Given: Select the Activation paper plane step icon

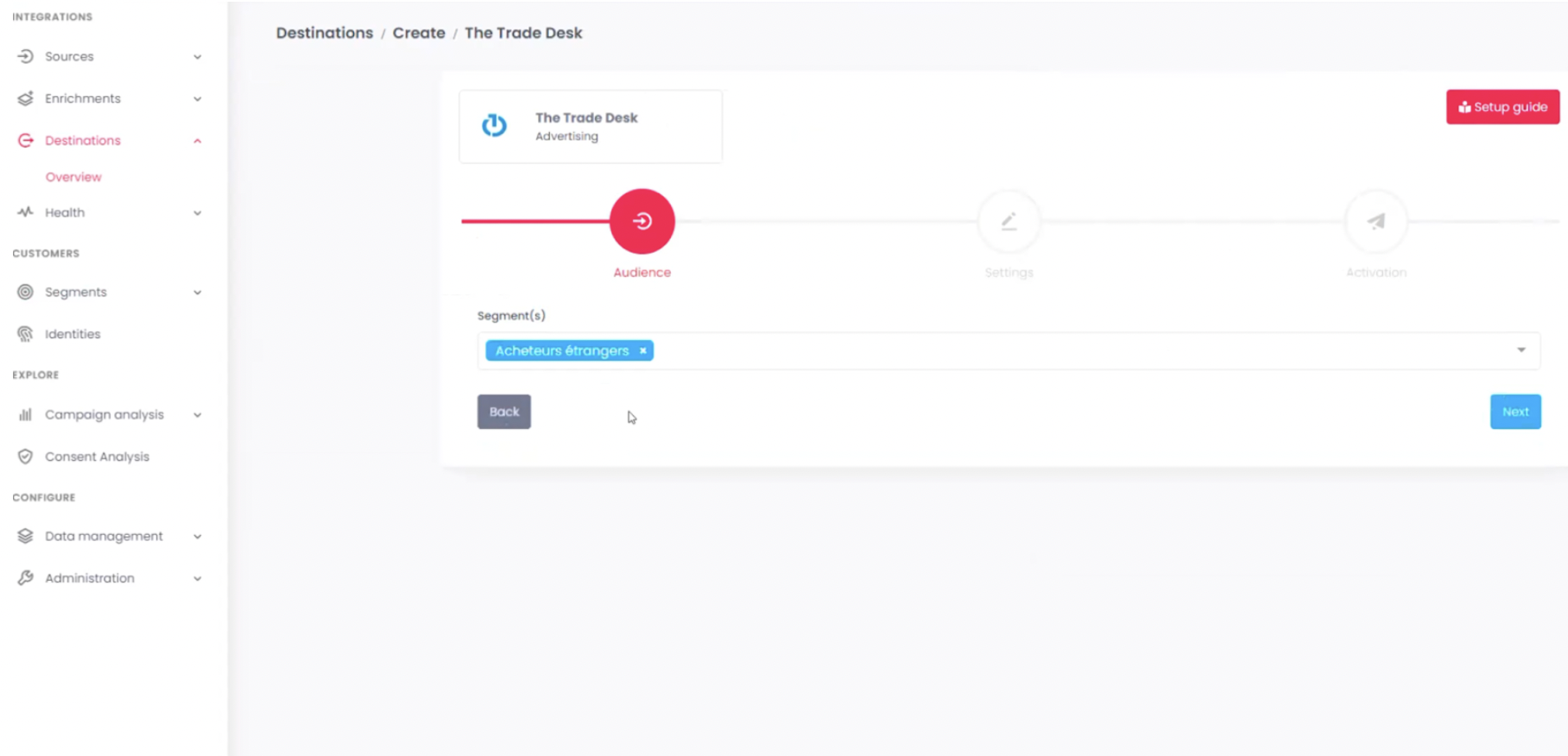Looking at the screenshot, I should point(1376,221).
